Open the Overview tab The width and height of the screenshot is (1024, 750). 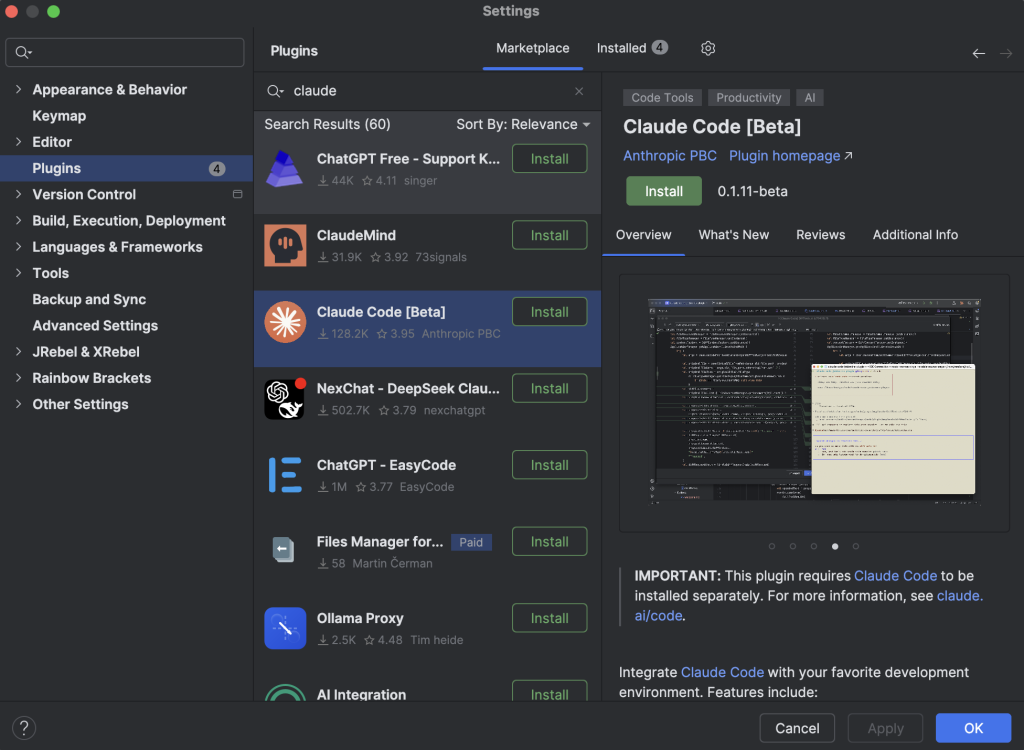[643, 235]
